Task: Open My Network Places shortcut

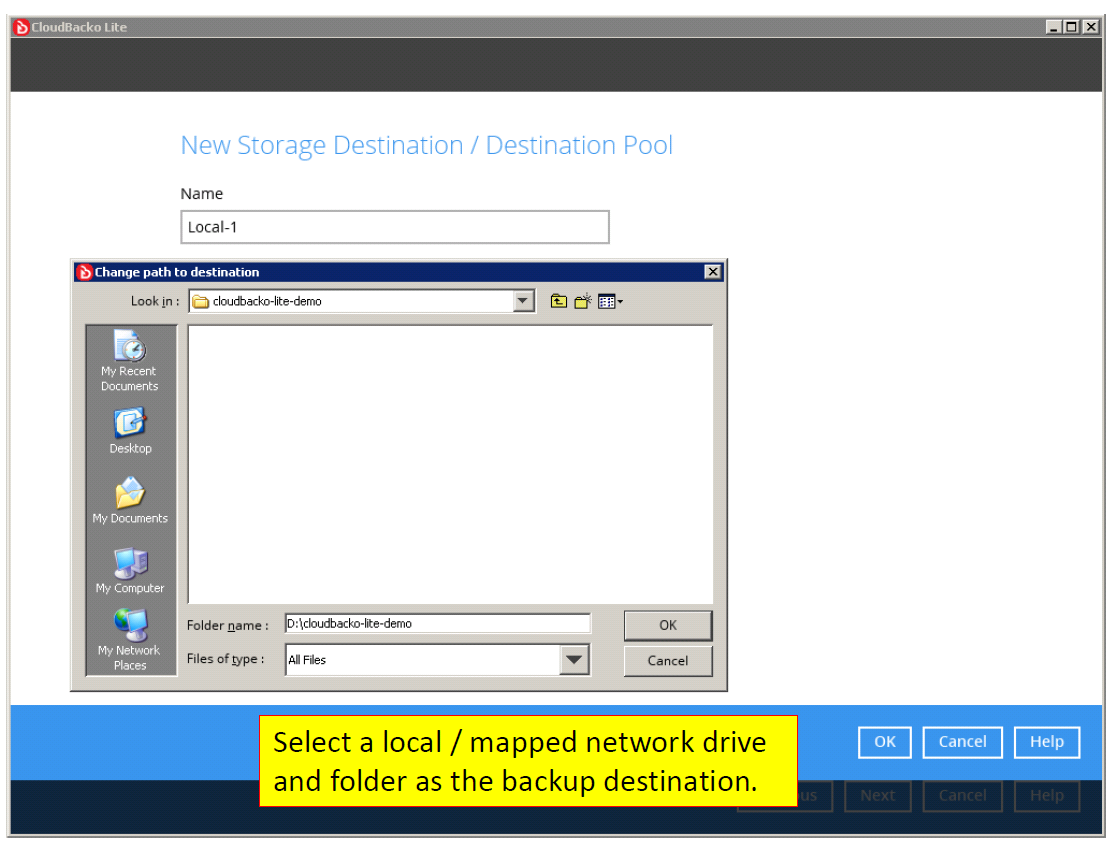Action: [130, 639]
